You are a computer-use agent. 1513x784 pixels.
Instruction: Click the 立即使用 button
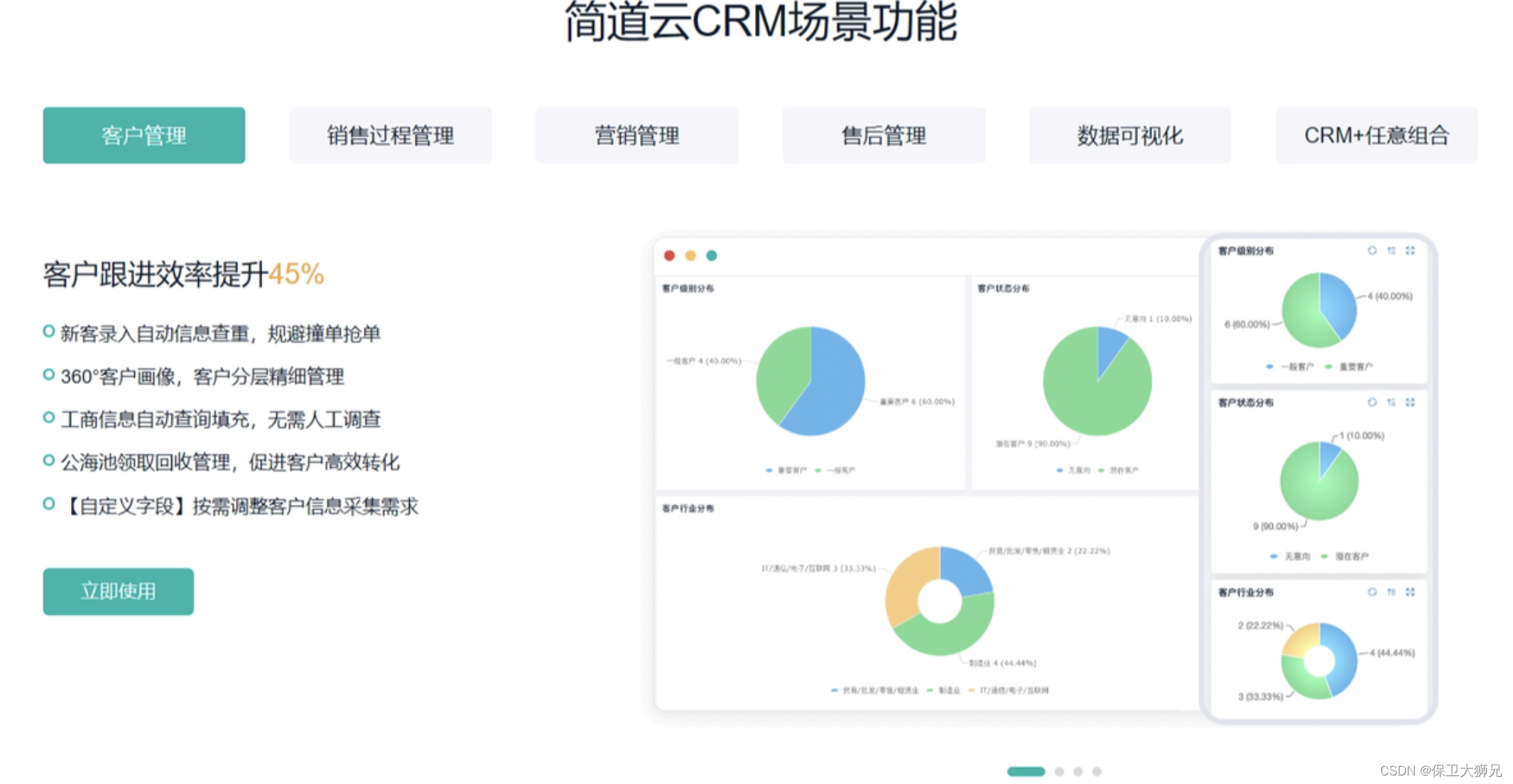click(118, 591)
